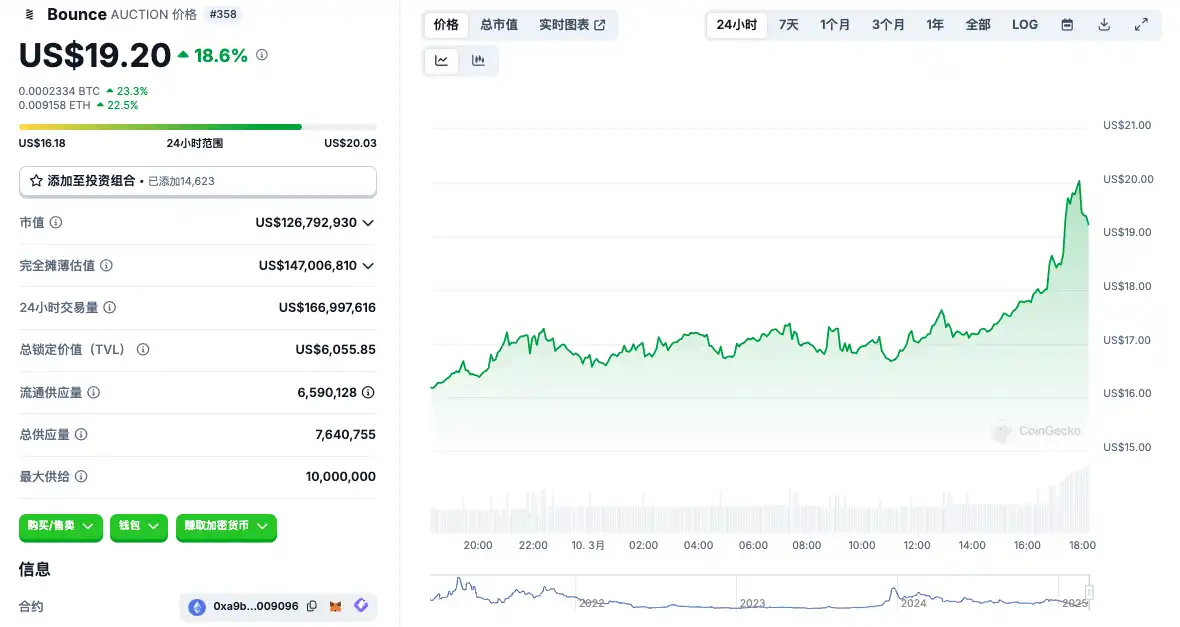Open the info tooltip for 市值
Image resolution: width=1180 pixels, height=627 pixels.
point(56,222)
